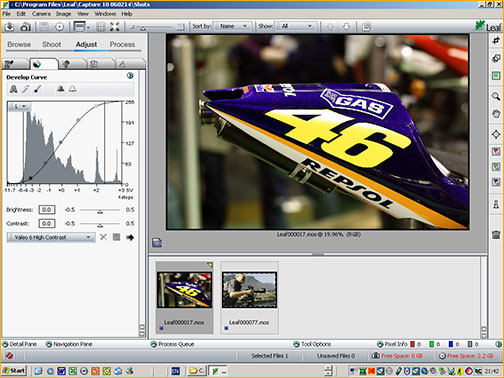
Task: Click the Windows Start button
Action: click(x=14, y=371)
